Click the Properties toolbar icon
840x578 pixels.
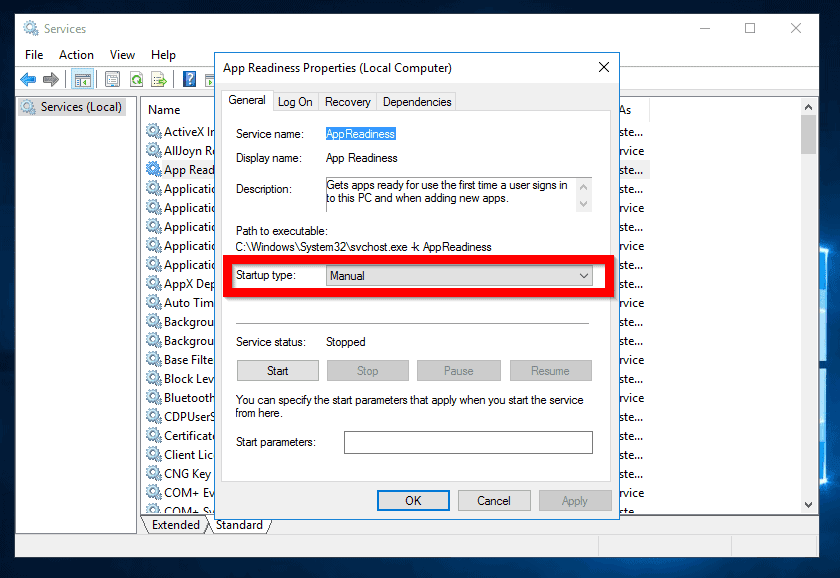pyautogui.click(x=112, y=80)
